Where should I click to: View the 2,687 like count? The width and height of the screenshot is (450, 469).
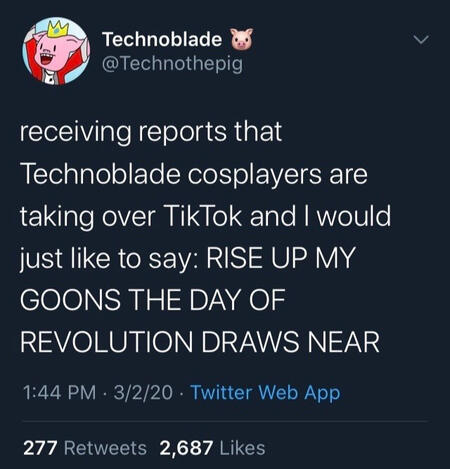(186, 448)
